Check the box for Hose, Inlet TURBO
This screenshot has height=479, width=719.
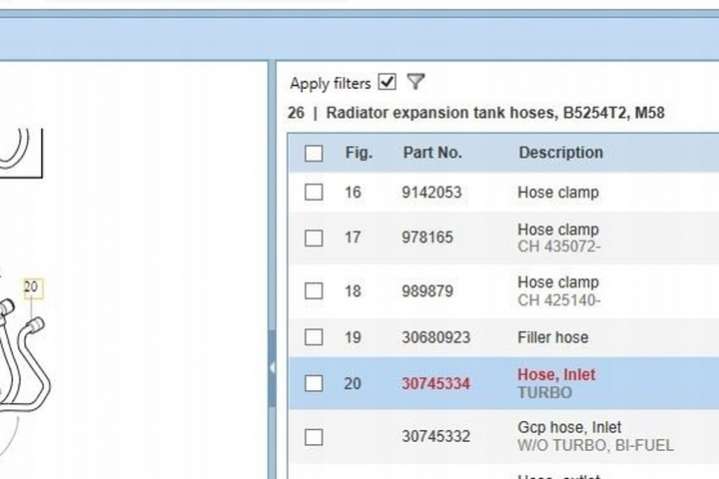tap(314, 383)
